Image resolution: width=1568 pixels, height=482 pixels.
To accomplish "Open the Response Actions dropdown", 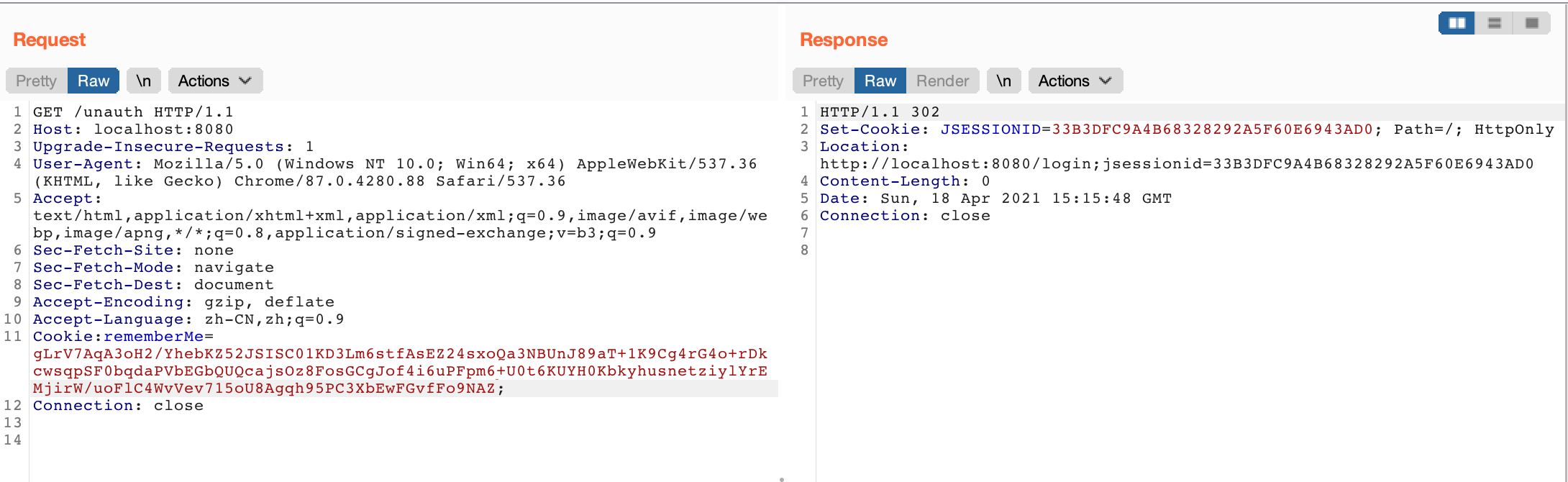I will tap(1075, 81).
